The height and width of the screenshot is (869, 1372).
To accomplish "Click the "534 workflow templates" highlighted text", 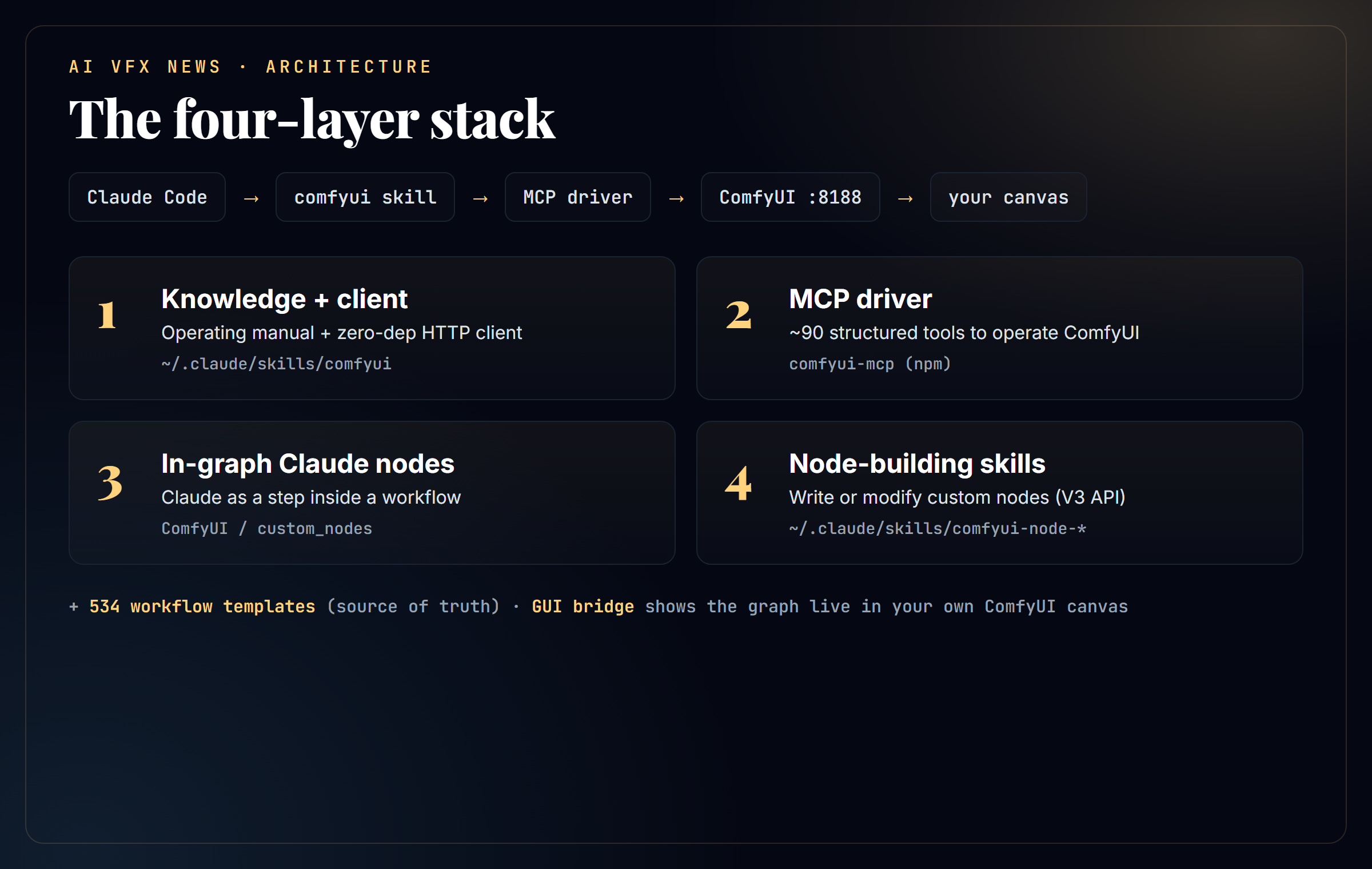I will coord(202,606).
